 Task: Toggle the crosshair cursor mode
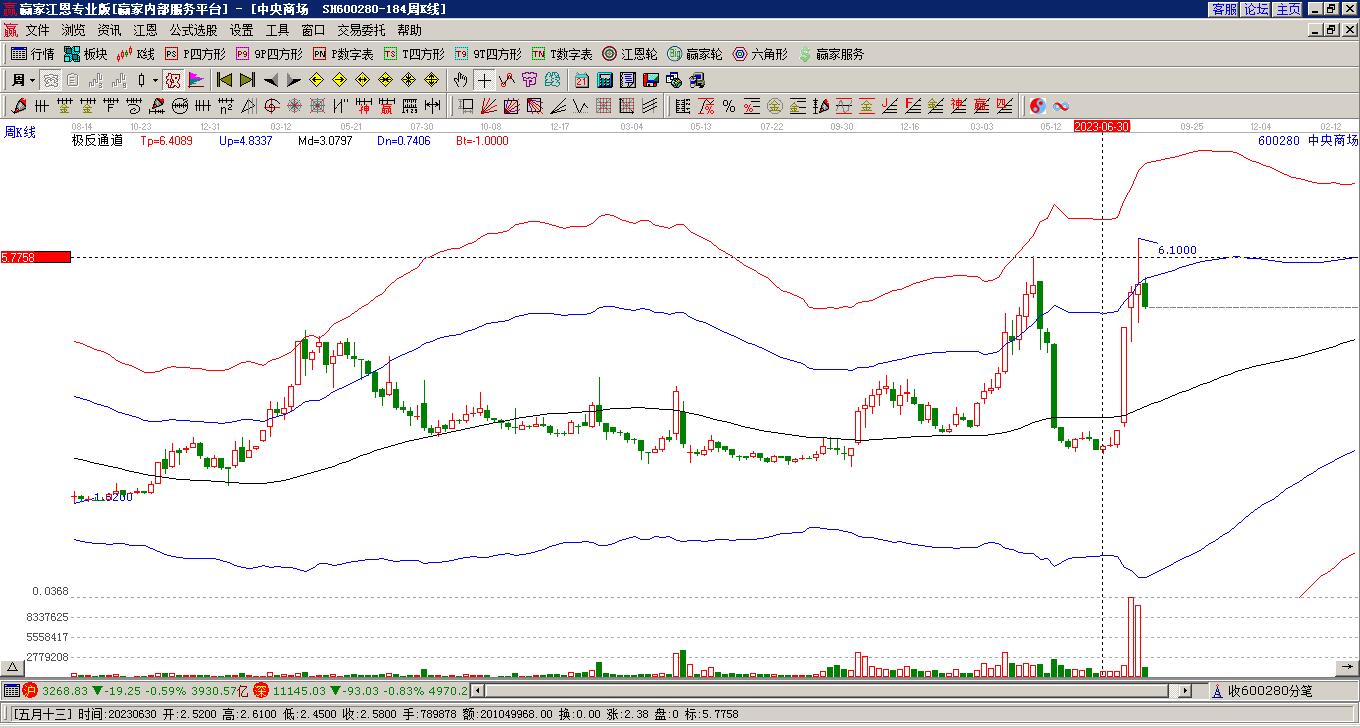coord(484,80)
